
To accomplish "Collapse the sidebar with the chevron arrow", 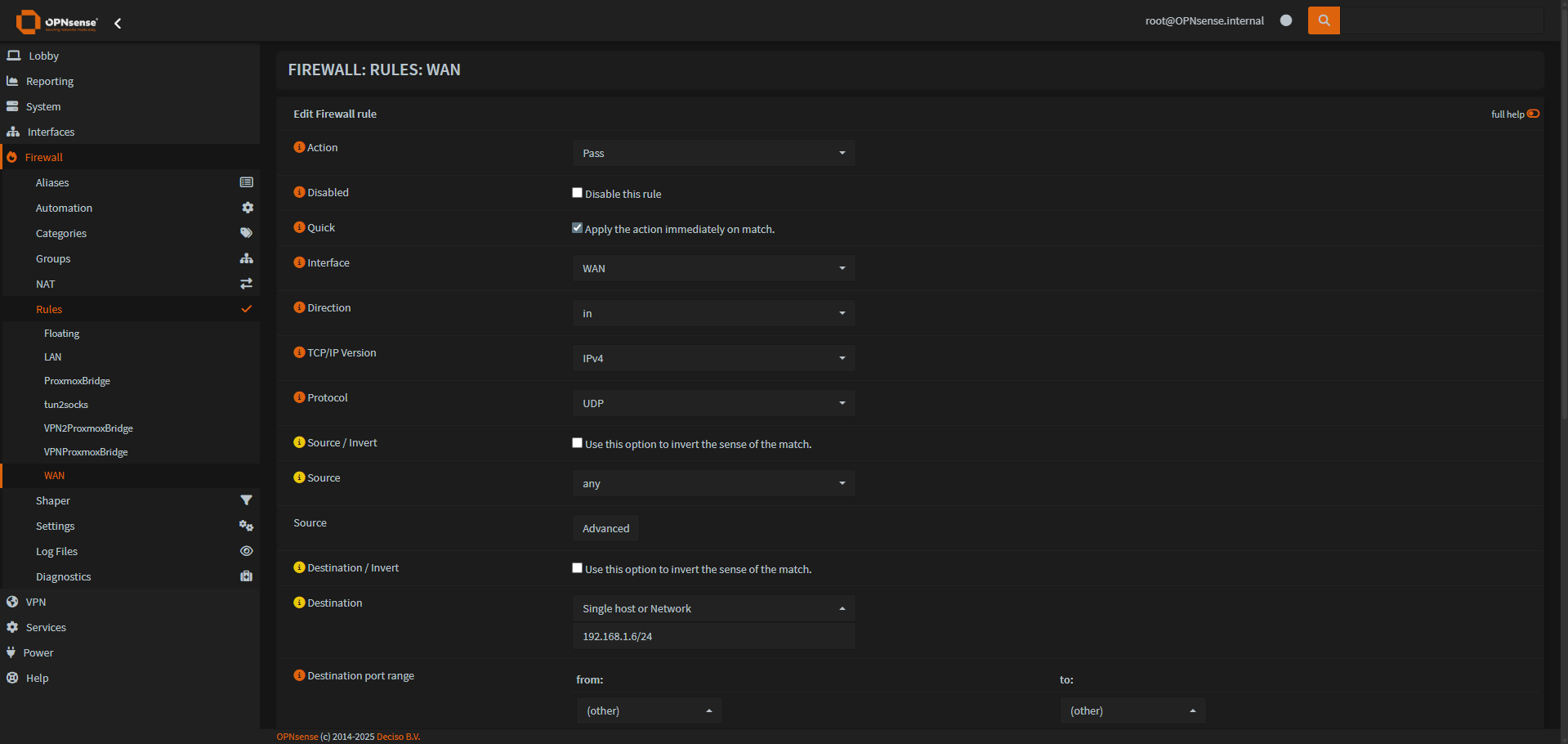I will 118,24.
